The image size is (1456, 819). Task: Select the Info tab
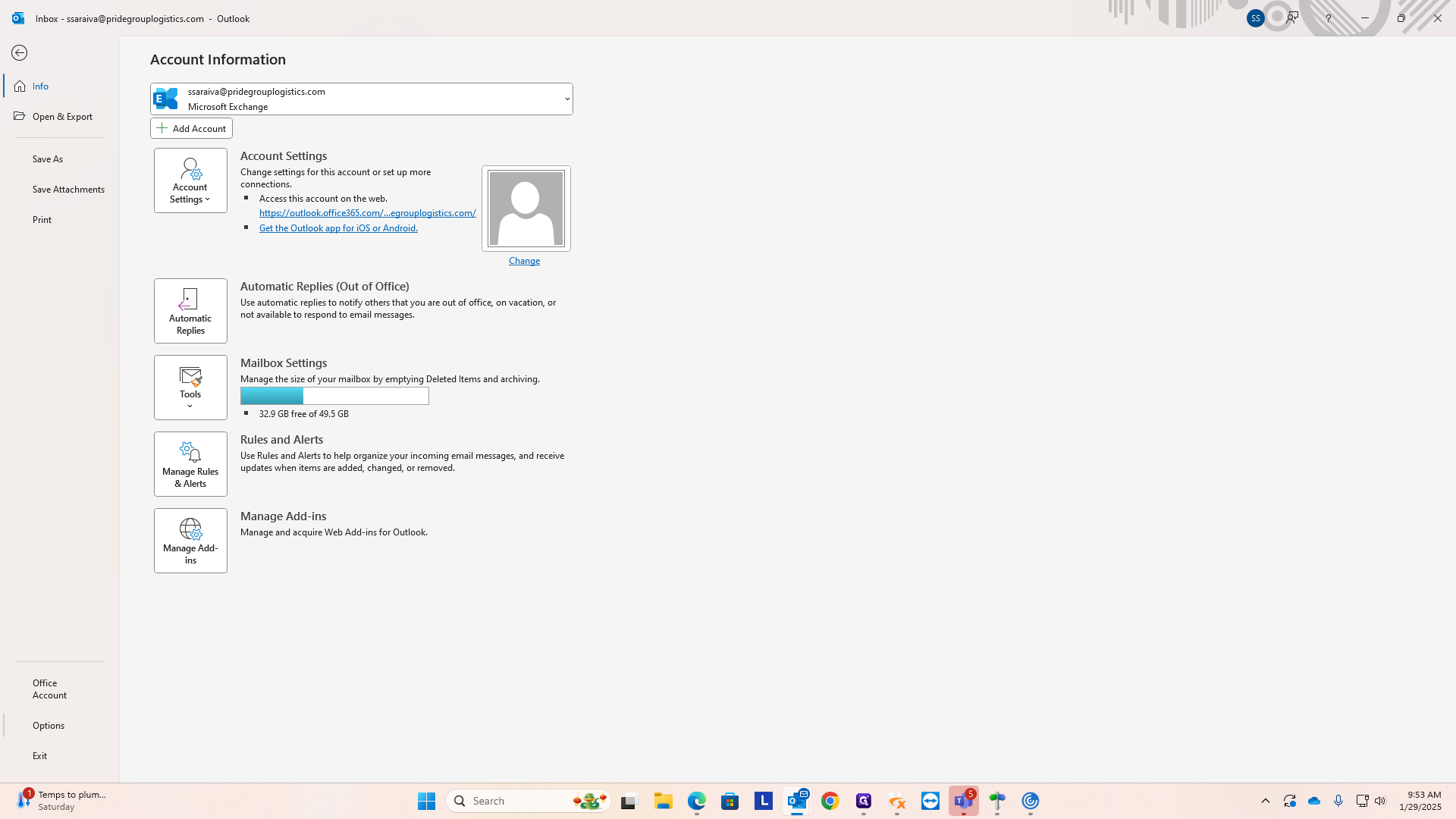pyautogui.click(x=60, y=86)
